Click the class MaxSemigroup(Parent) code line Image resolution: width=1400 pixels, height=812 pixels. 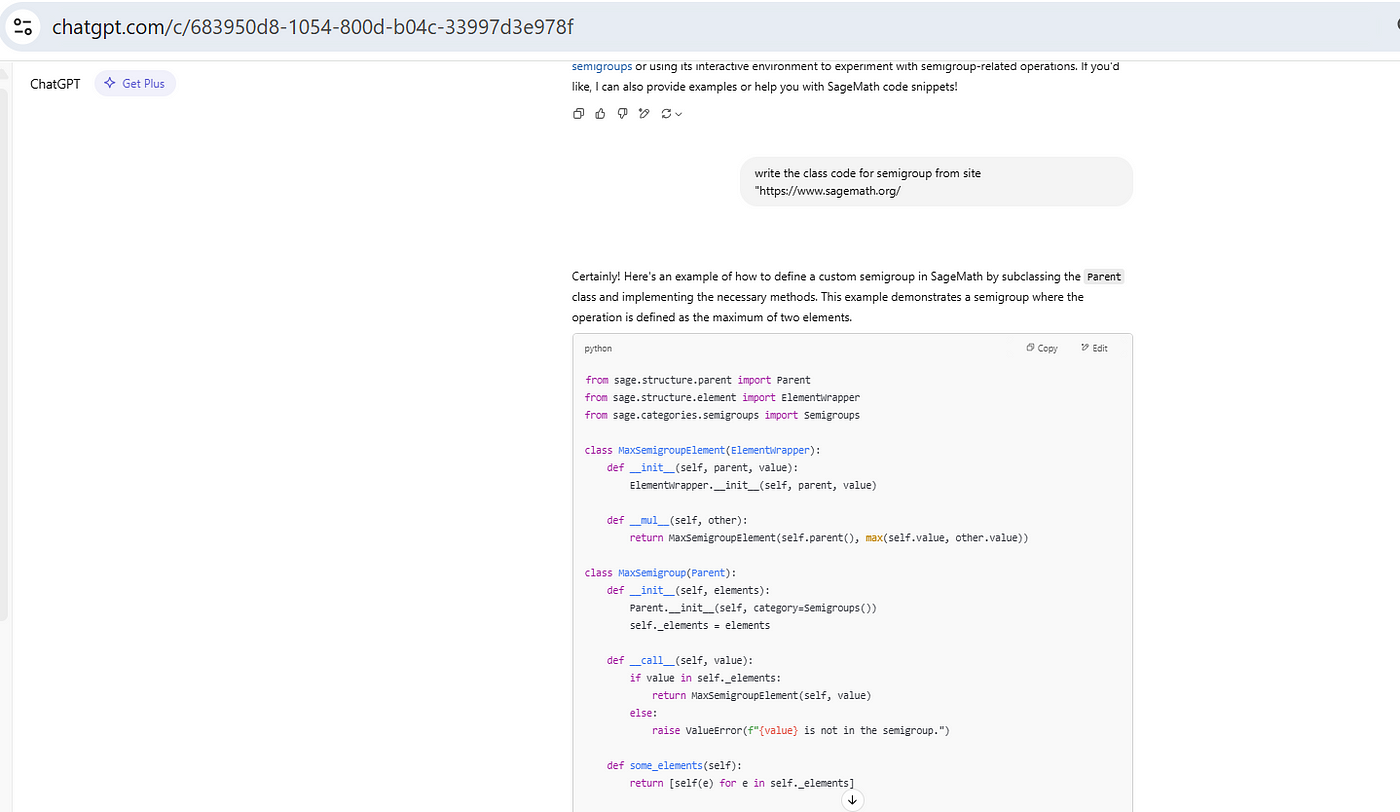tap(660, 573)
